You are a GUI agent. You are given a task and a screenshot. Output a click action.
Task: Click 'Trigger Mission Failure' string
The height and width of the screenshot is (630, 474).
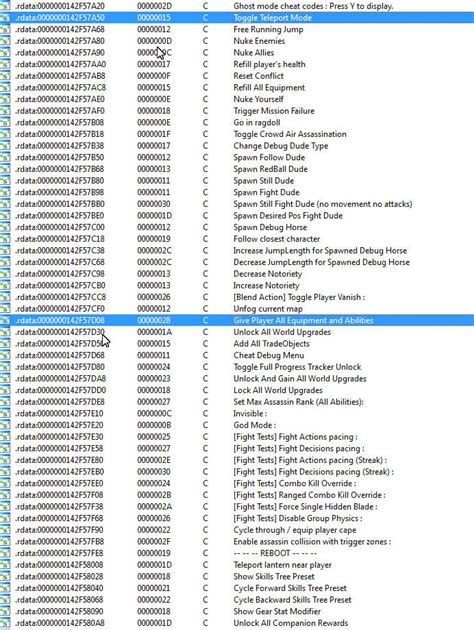(x=274, y=111)
